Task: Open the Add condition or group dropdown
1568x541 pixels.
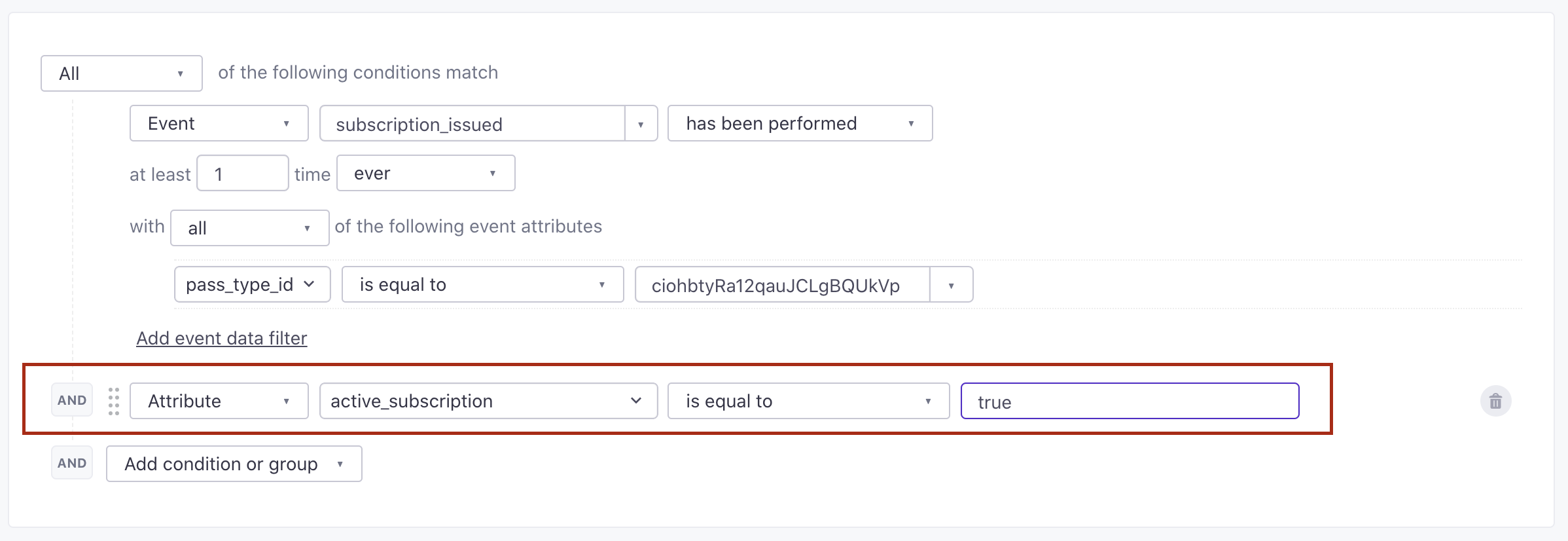Action: [234, 464]
